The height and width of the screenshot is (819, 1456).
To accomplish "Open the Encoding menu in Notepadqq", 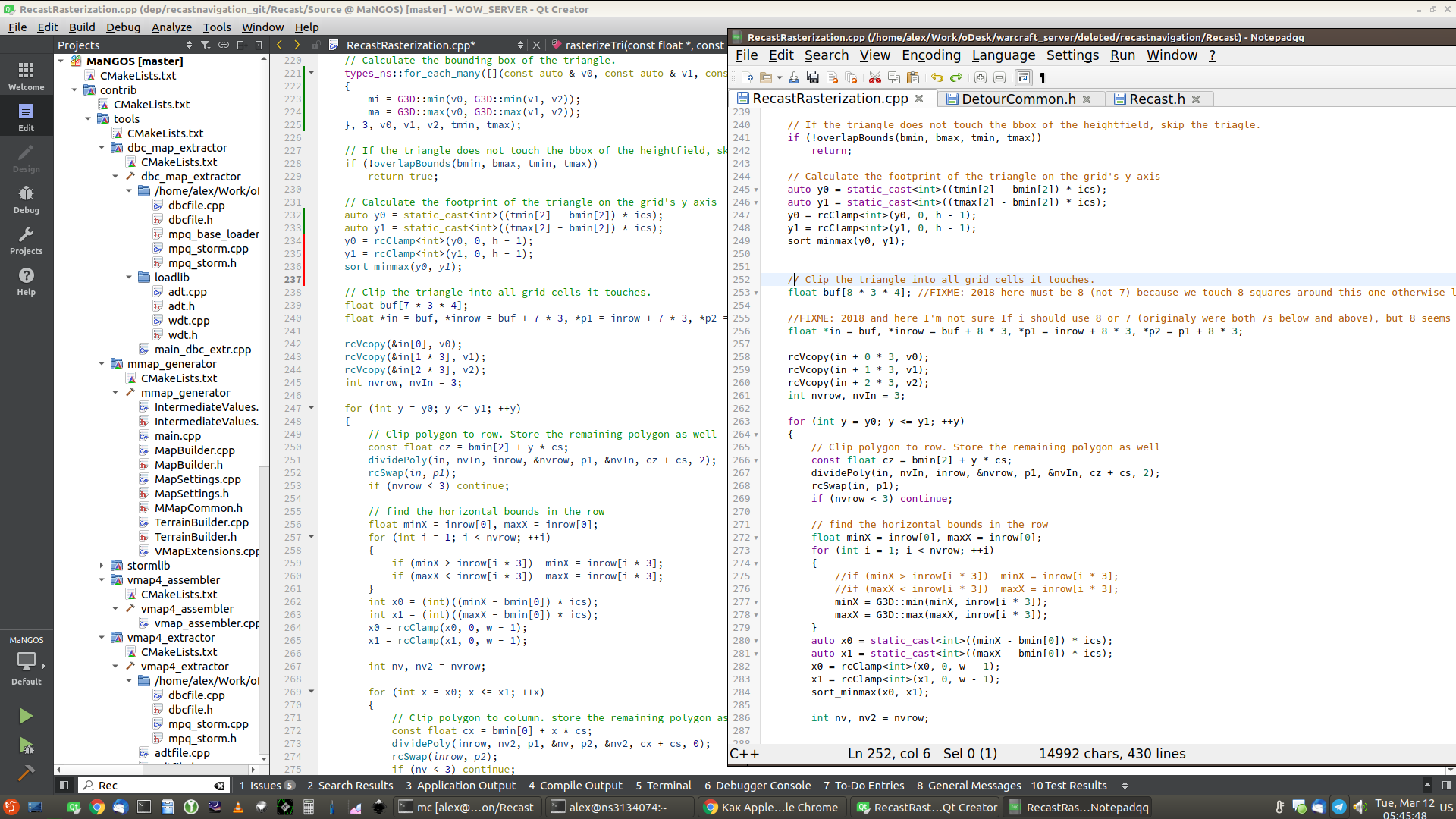I will (x=930, y=55).
